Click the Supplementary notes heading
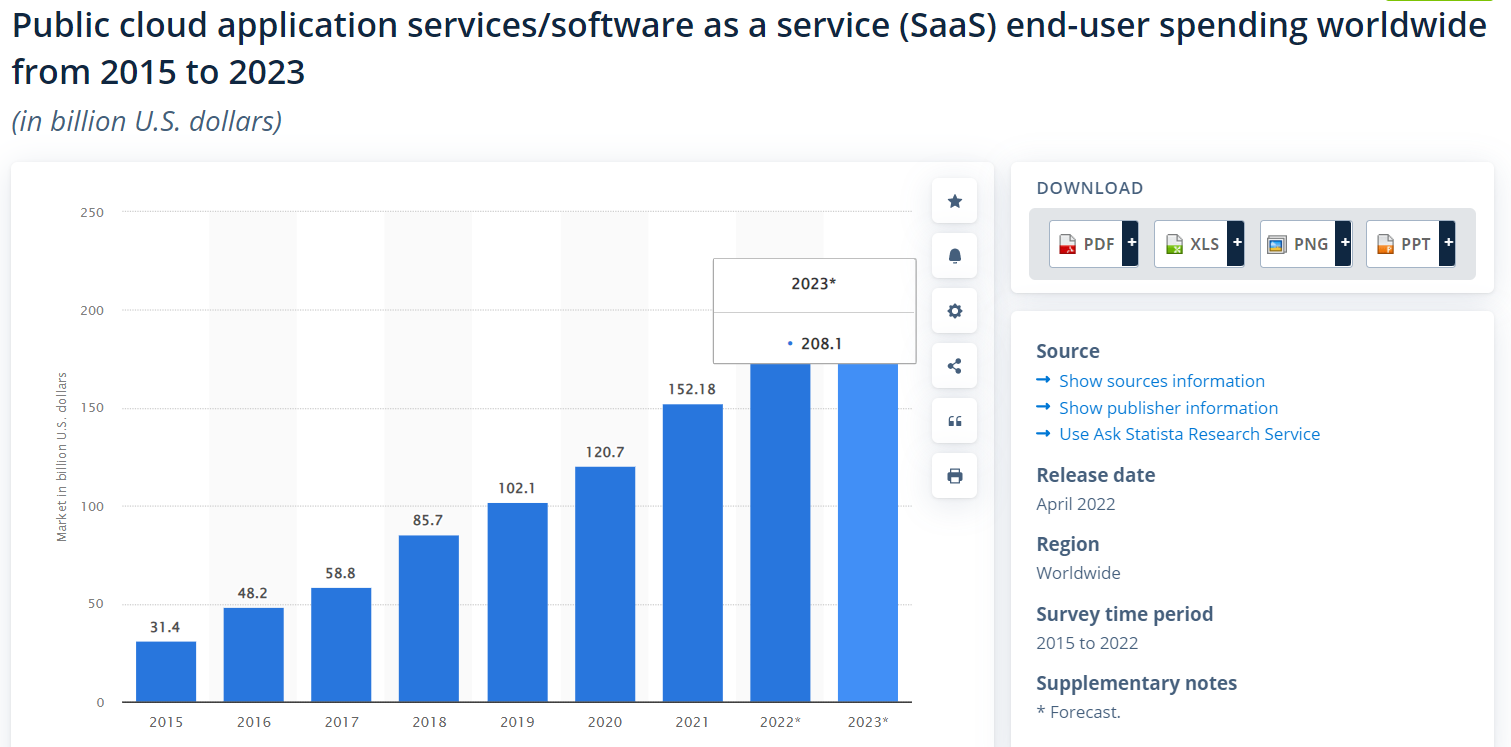 click(1136, 683)
